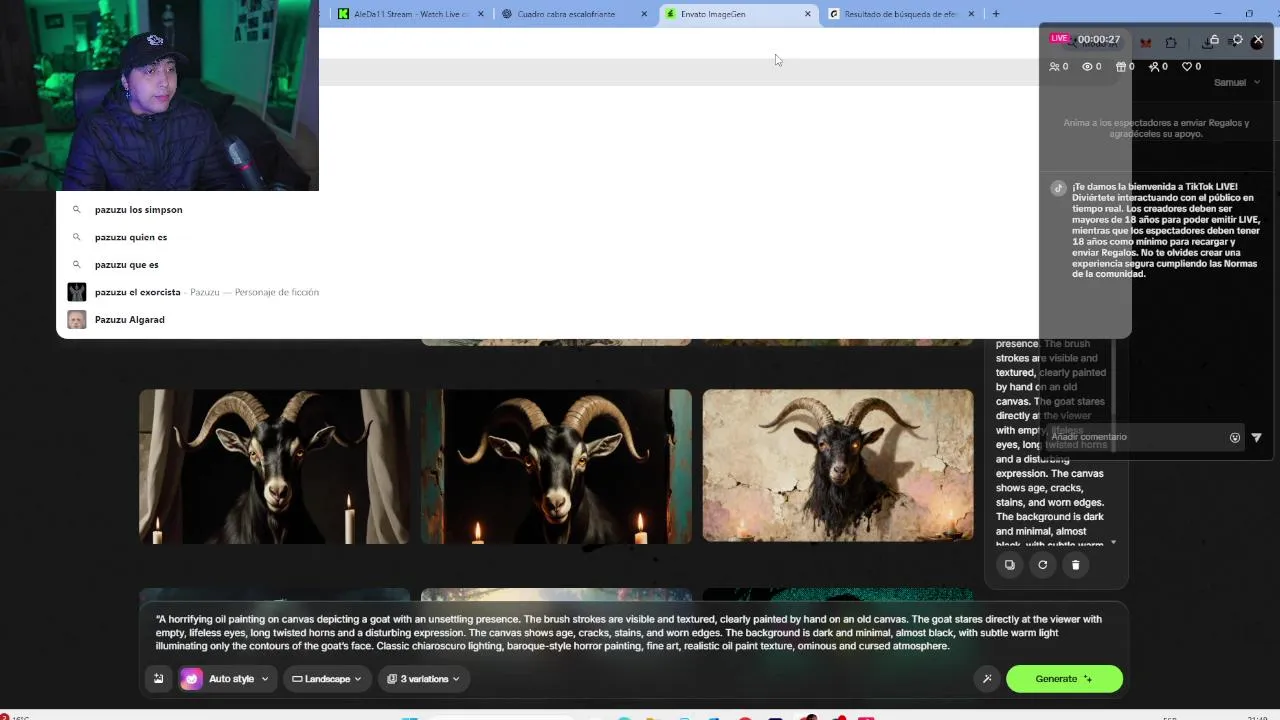Open the goat with teal wall image
The height and width of the screenshot is (720, 1280).
pos(556,466)
